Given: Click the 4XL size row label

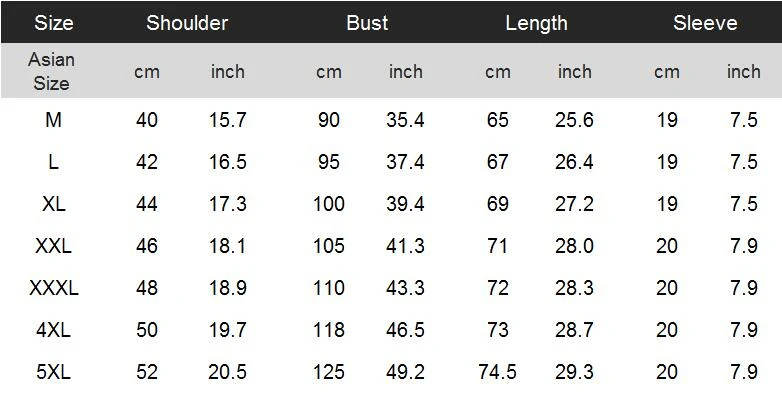Looking at the screenshot, I should click(x=53, y=330).
